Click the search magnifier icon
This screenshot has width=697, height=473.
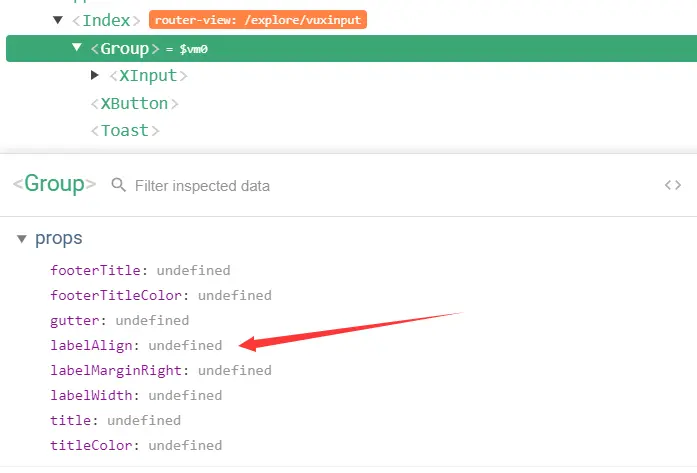pos(118,184)
